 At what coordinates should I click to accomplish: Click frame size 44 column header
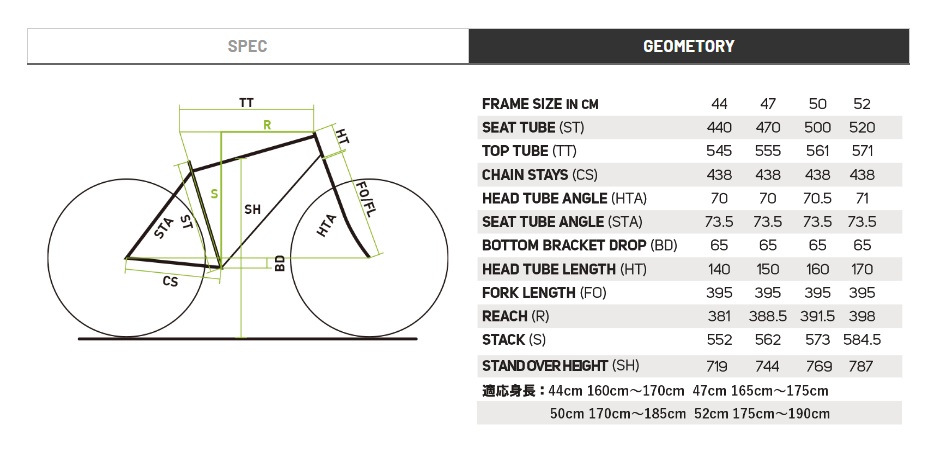(719, 104)
